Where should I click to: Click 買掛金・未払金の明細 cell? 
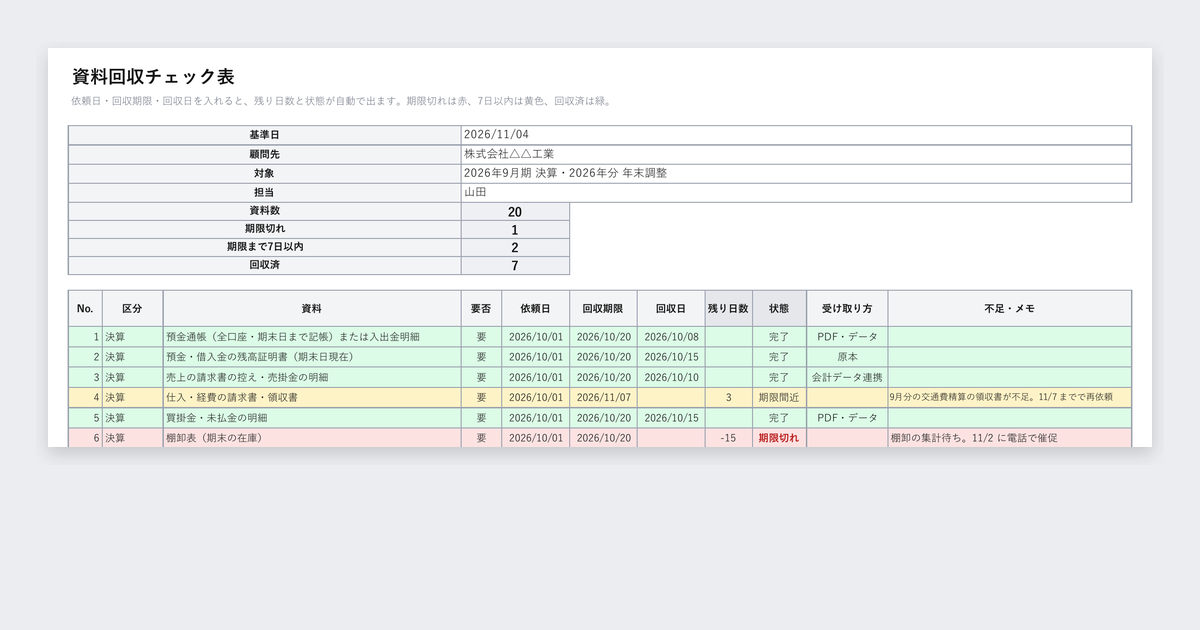tap(312, 418)
